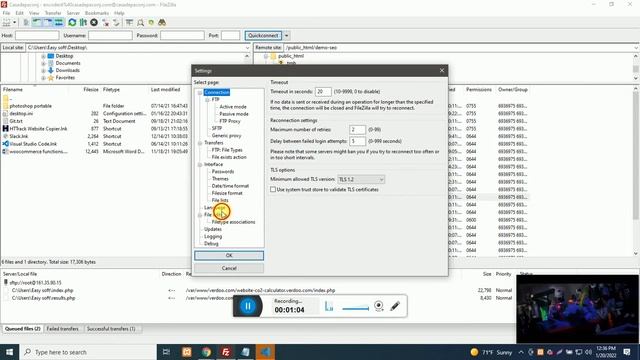
Task: Select 'Debug' in settings tree
Action: pos(211,244)
